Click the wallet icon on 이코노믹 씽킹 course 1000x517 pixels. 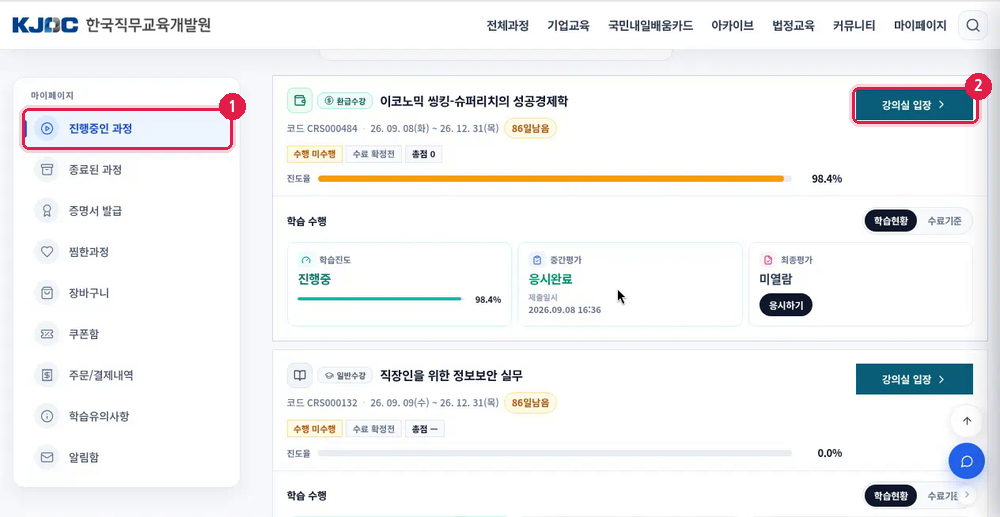point(300,100)
